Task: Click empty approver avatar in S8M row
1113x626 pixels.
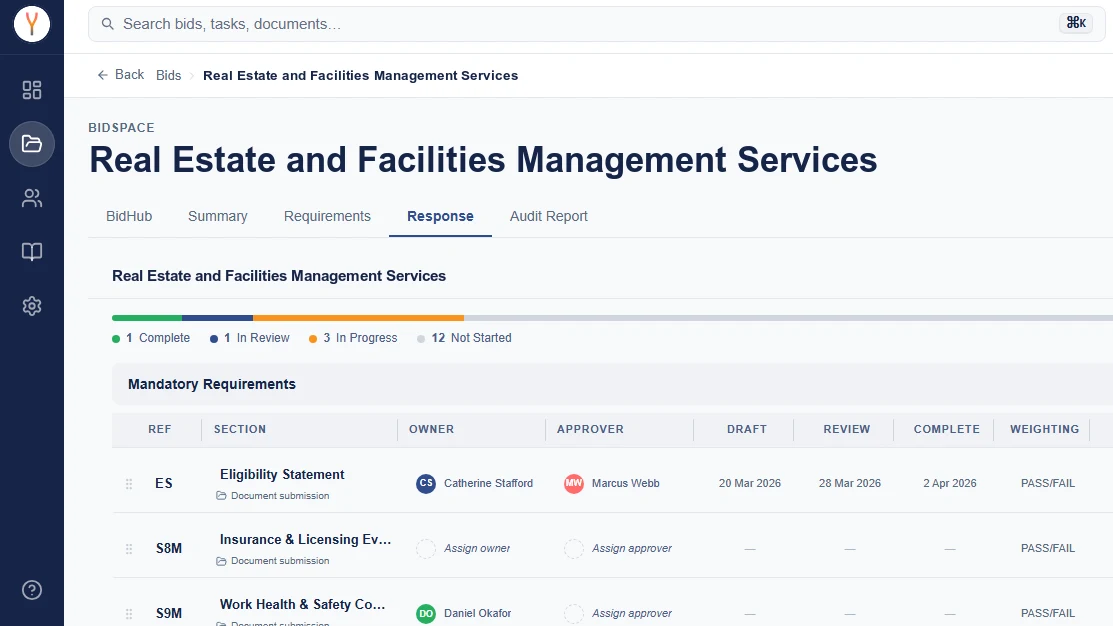Action: (574, 549)
